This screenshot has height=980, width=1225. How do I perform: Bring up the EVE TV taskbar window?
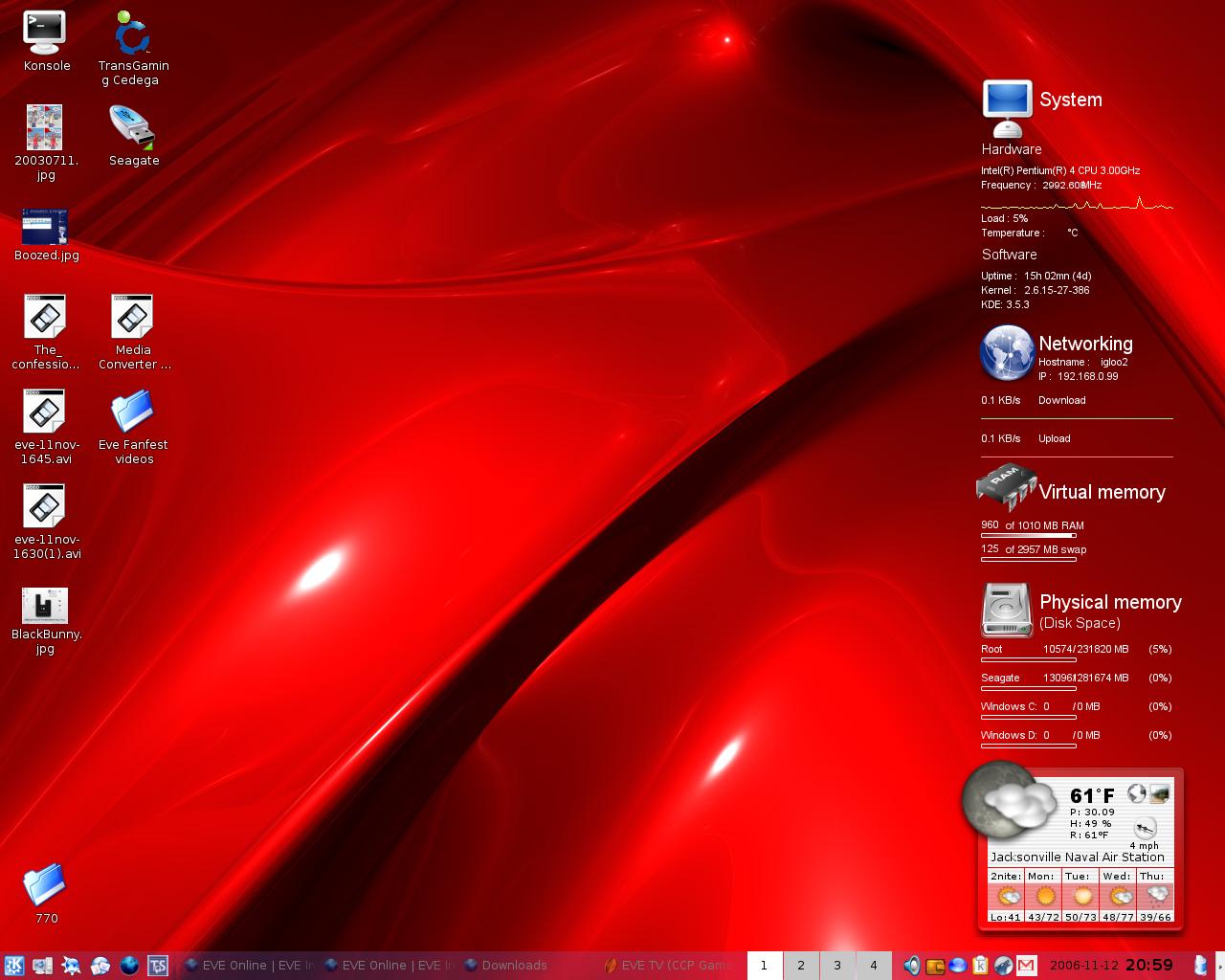coord(670,965)
